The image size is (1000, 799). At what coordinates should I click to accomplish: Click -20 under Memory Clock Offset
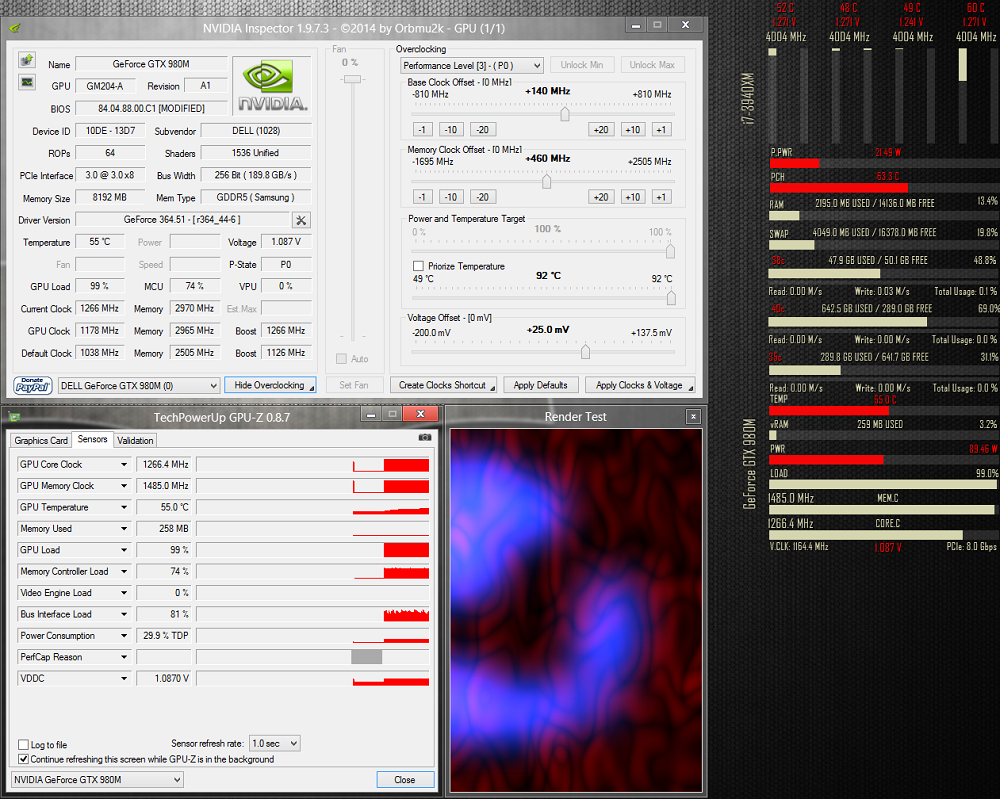click(x=483, y=197)
